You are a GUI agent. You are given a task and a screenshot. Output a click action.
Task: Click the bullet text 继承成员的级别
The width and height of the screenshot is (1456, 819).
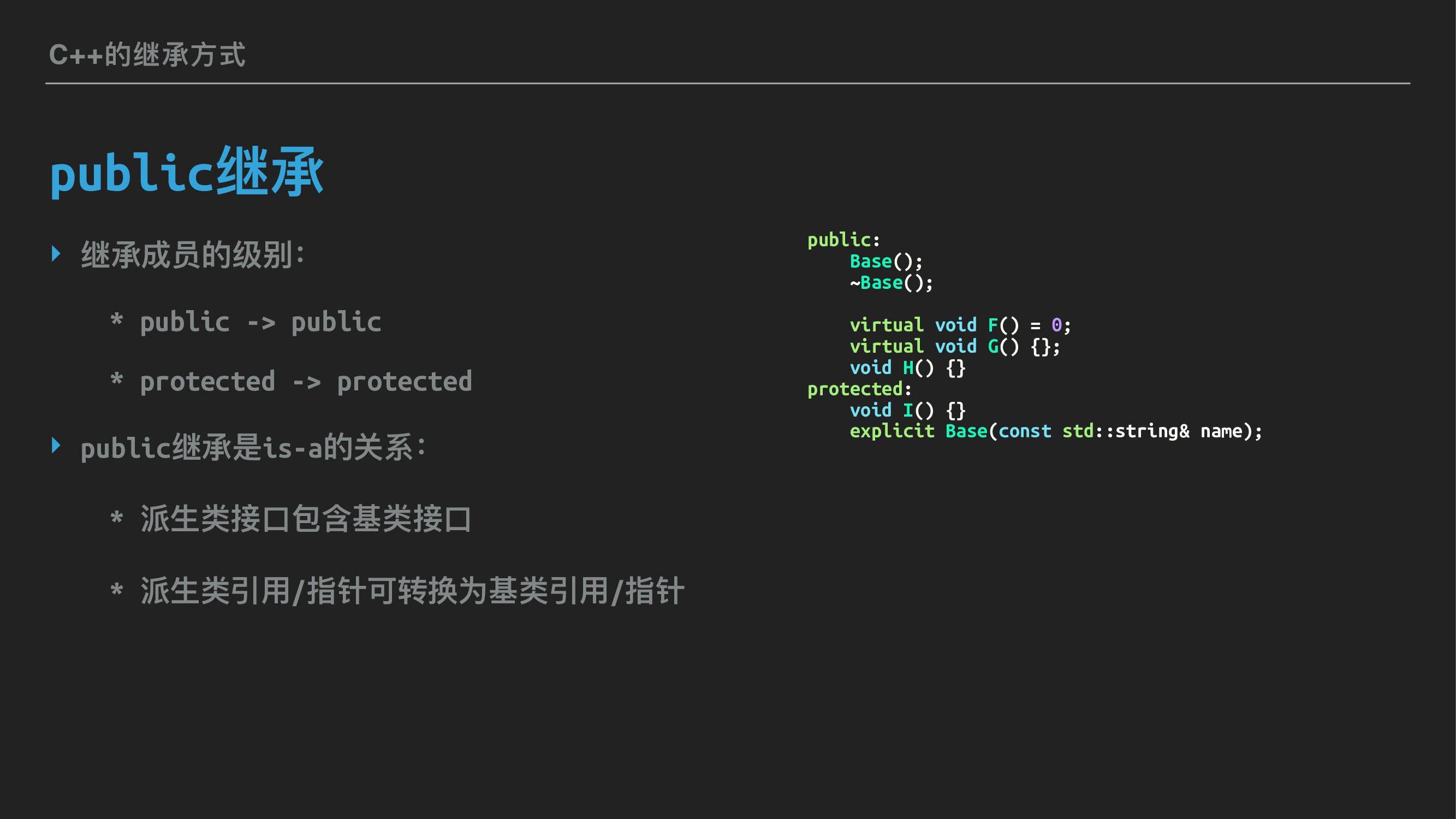click(x=192, y=255)
